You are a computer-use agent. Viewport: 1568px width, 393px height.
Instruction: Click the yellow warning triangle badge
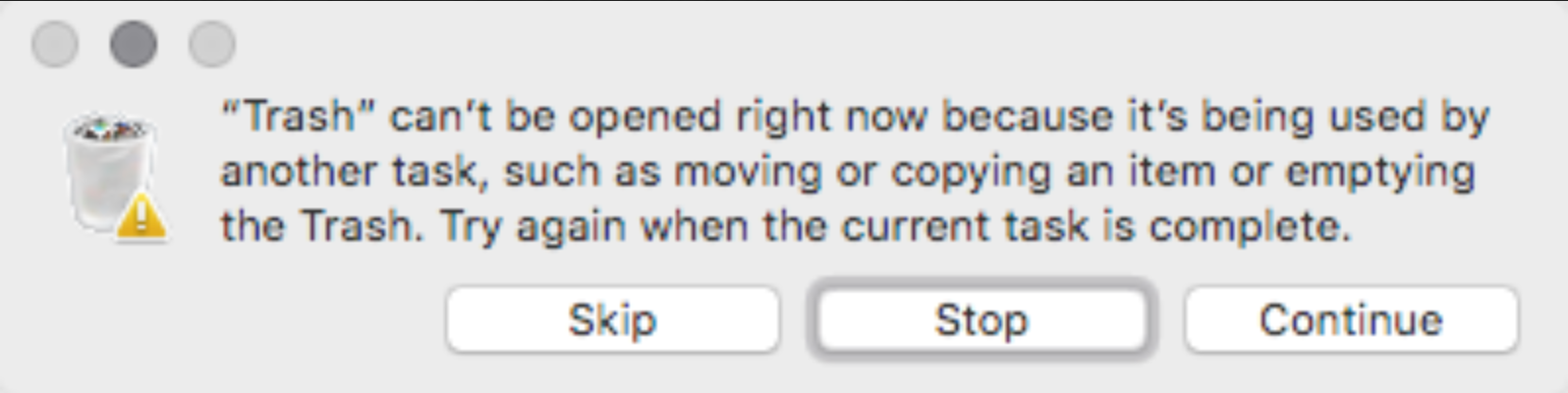click(141, 215)
